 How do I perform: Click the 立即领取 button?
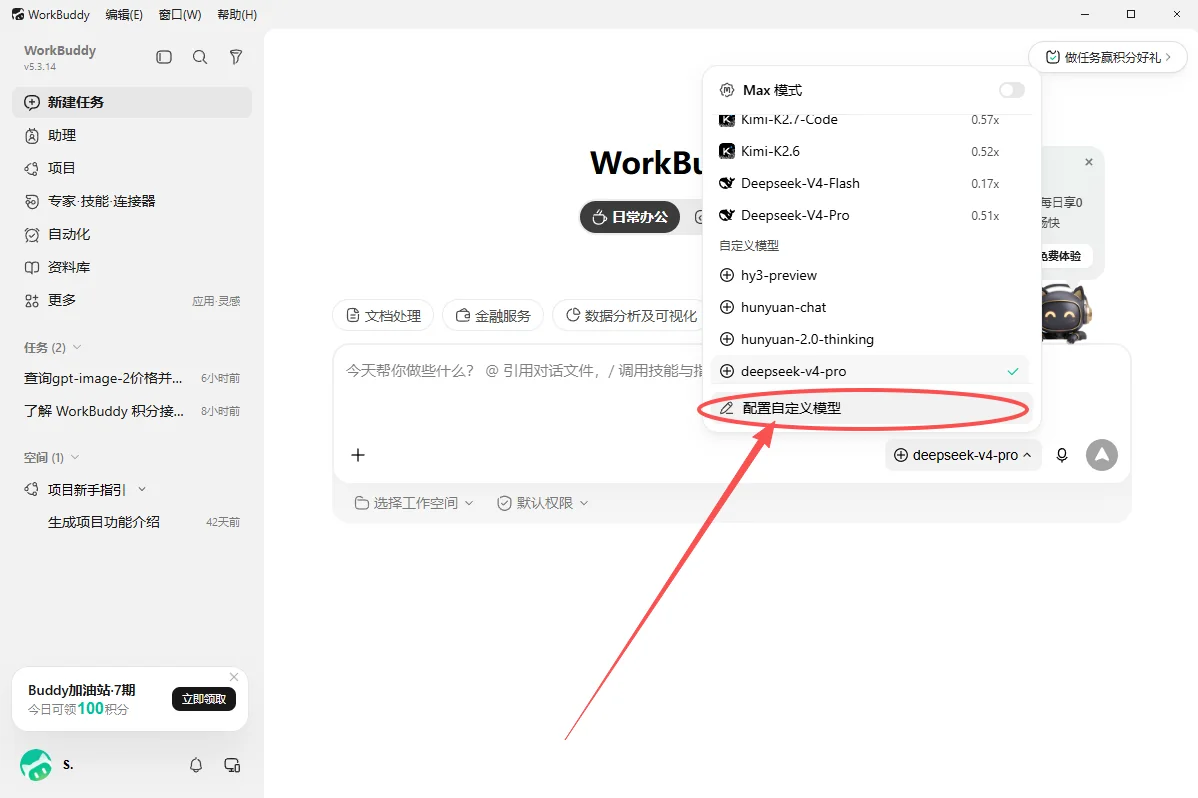point(204,699)
